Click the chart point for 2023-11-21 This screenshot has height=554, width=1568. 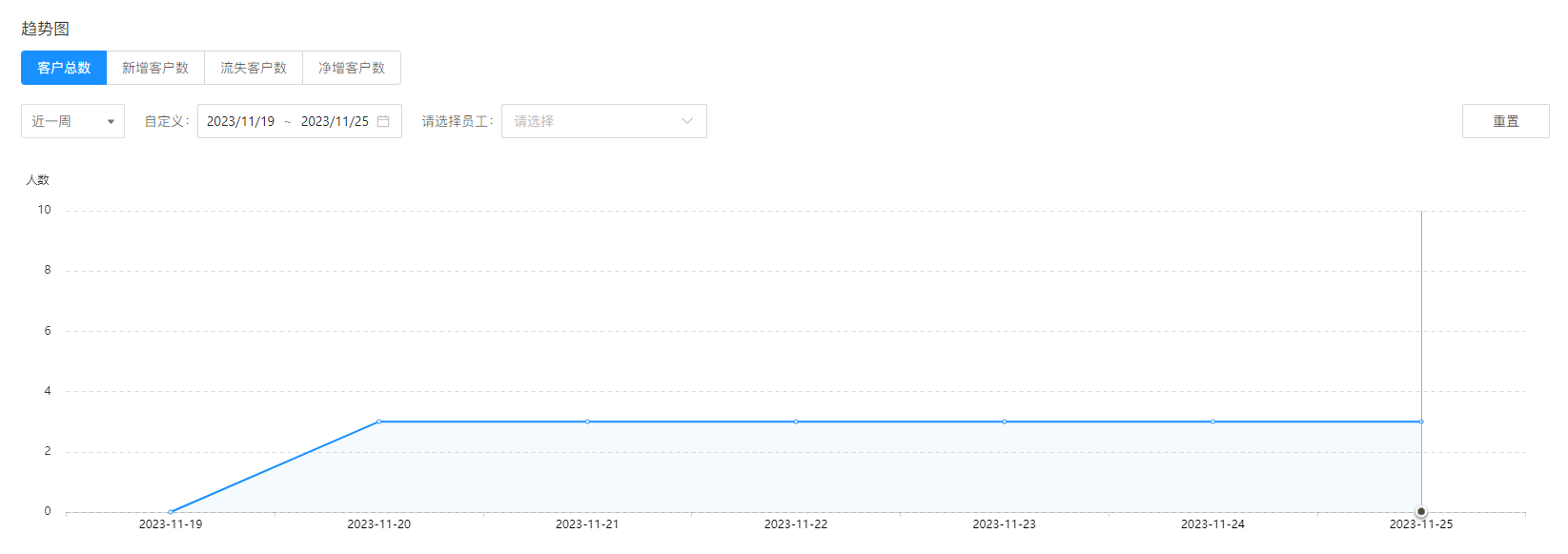(x=587, y=421)
